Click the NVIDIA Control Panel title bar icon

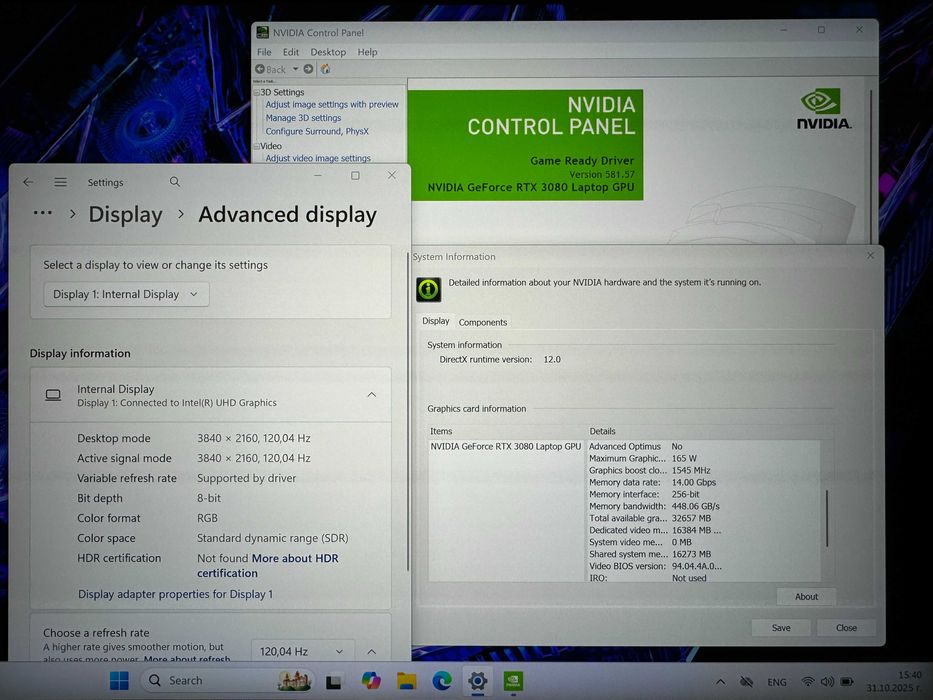(x=262, y=32)
